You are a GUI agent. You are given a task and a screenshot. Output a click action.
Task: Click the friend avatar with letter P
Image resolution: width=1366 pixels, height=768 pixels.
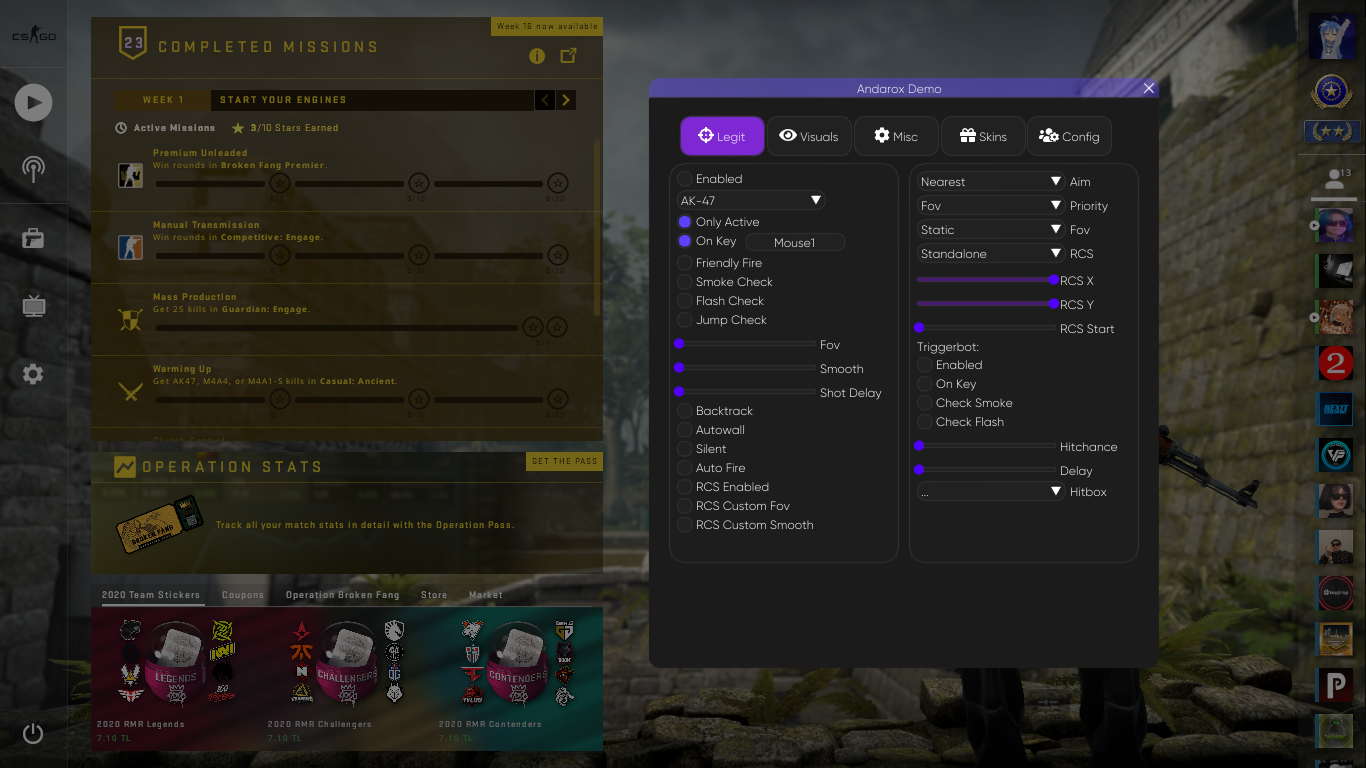pos(1335,687)
